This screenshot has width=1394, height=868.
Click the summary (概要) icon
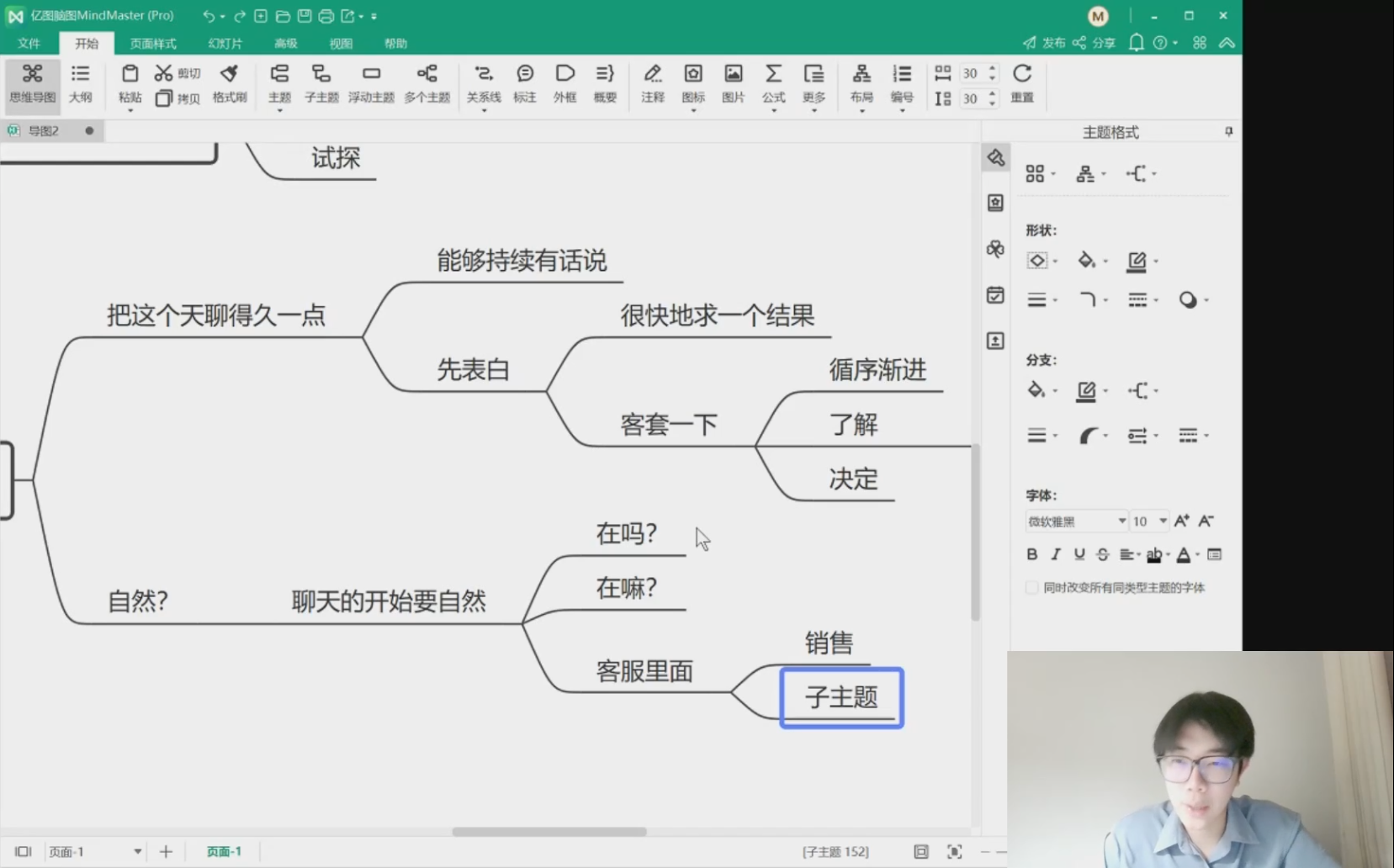[605, 82]
